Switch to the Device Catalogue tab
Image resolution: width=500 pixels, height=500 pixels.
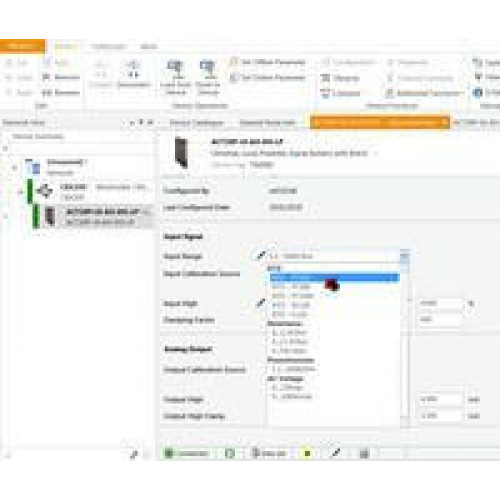[196, 123]
